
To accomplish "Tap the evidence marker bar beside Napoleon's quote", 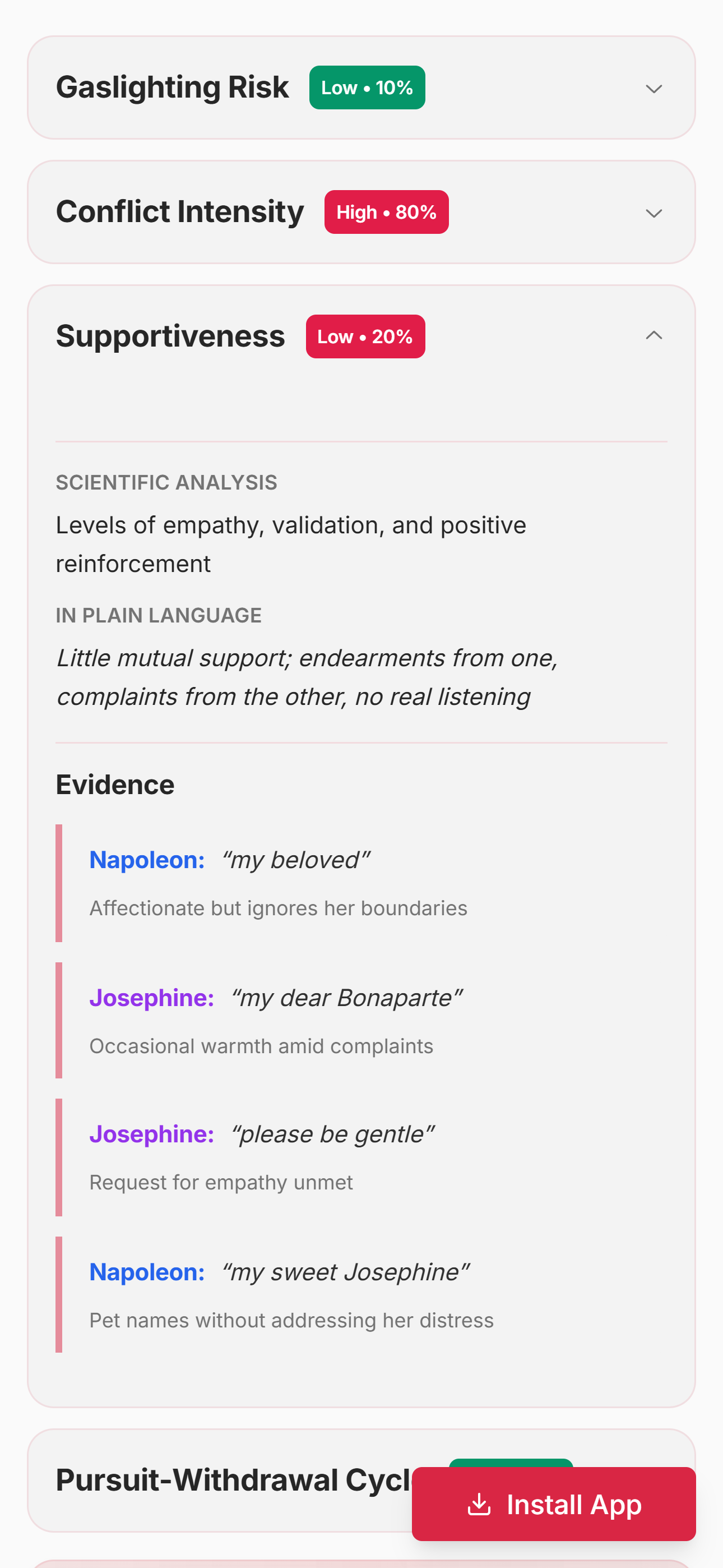I will coord(58,883).
